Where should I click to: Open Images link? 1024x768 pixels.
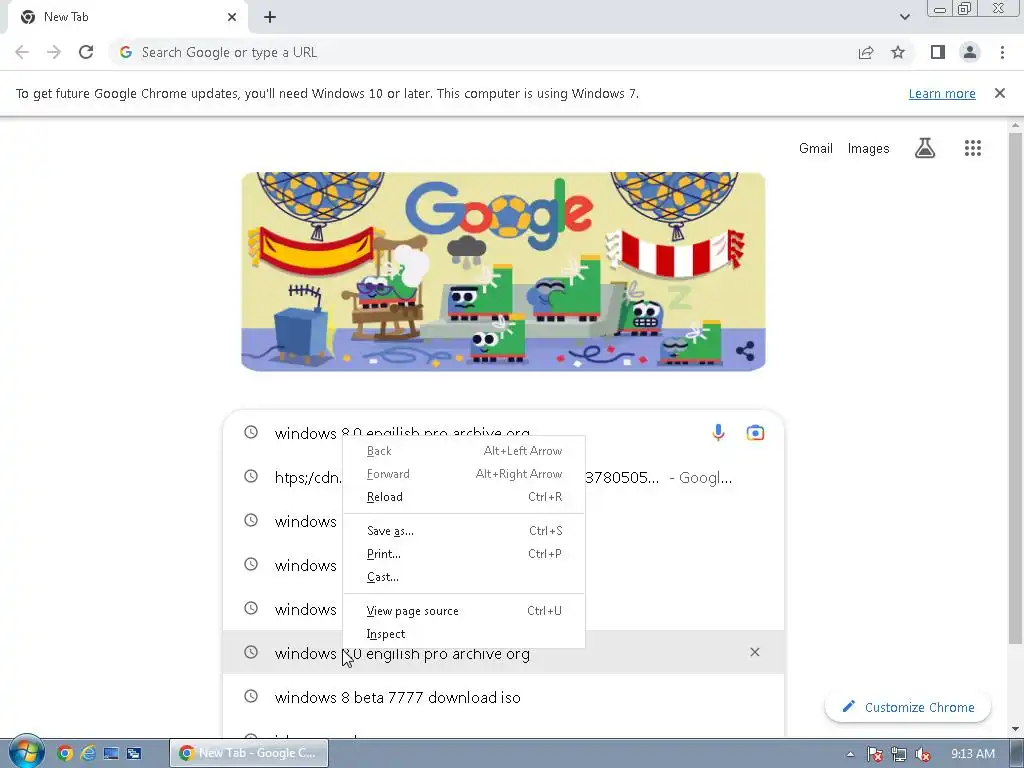868,148
